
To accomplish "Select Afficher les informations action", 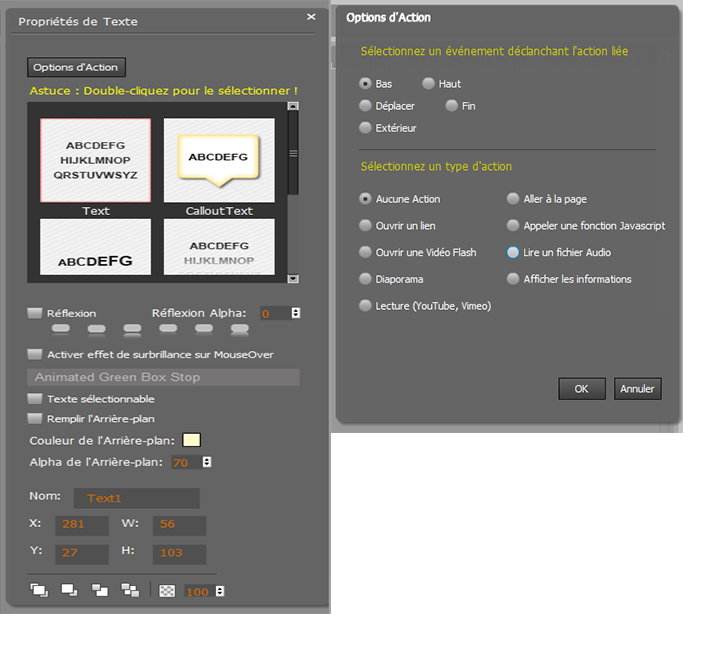I will click(x=513, y=279).
